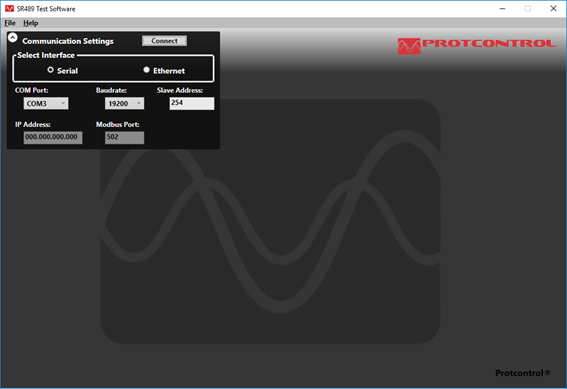Click the SR489 app icon in title bar
Viewport: 567px width, 389px height.
click(x=9, y=8)
